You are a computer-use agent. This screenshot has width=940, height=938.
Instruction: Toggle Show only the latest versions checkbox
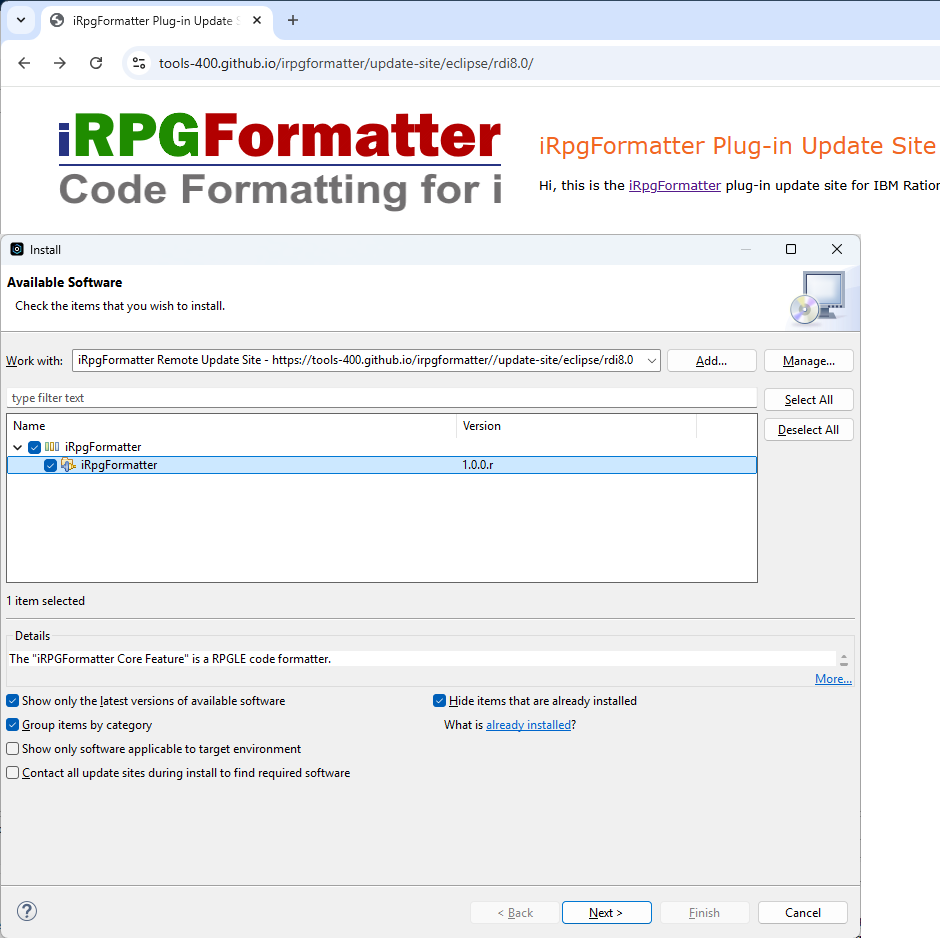pyautogui.click(x=13, y=701)
